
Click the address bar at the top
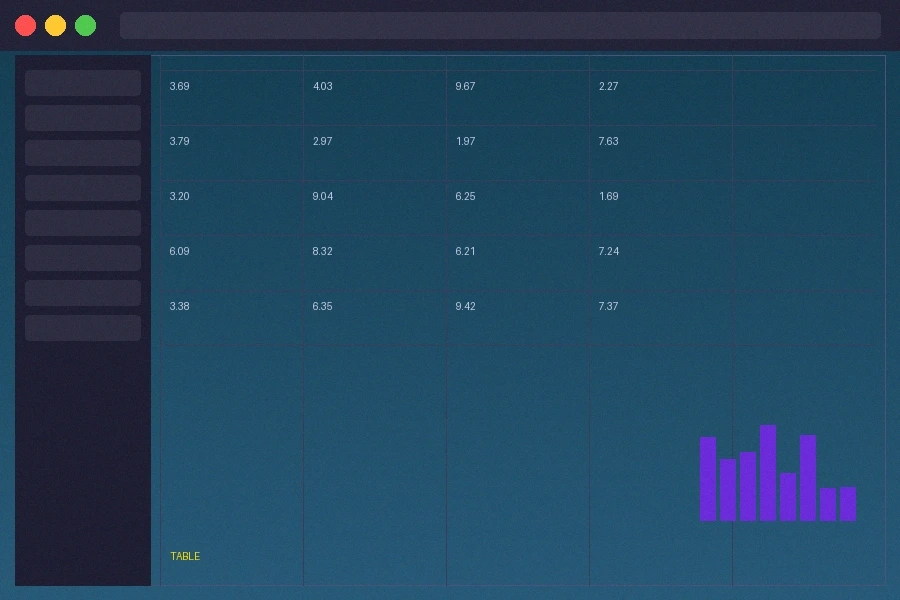click(x=500, y=25)
